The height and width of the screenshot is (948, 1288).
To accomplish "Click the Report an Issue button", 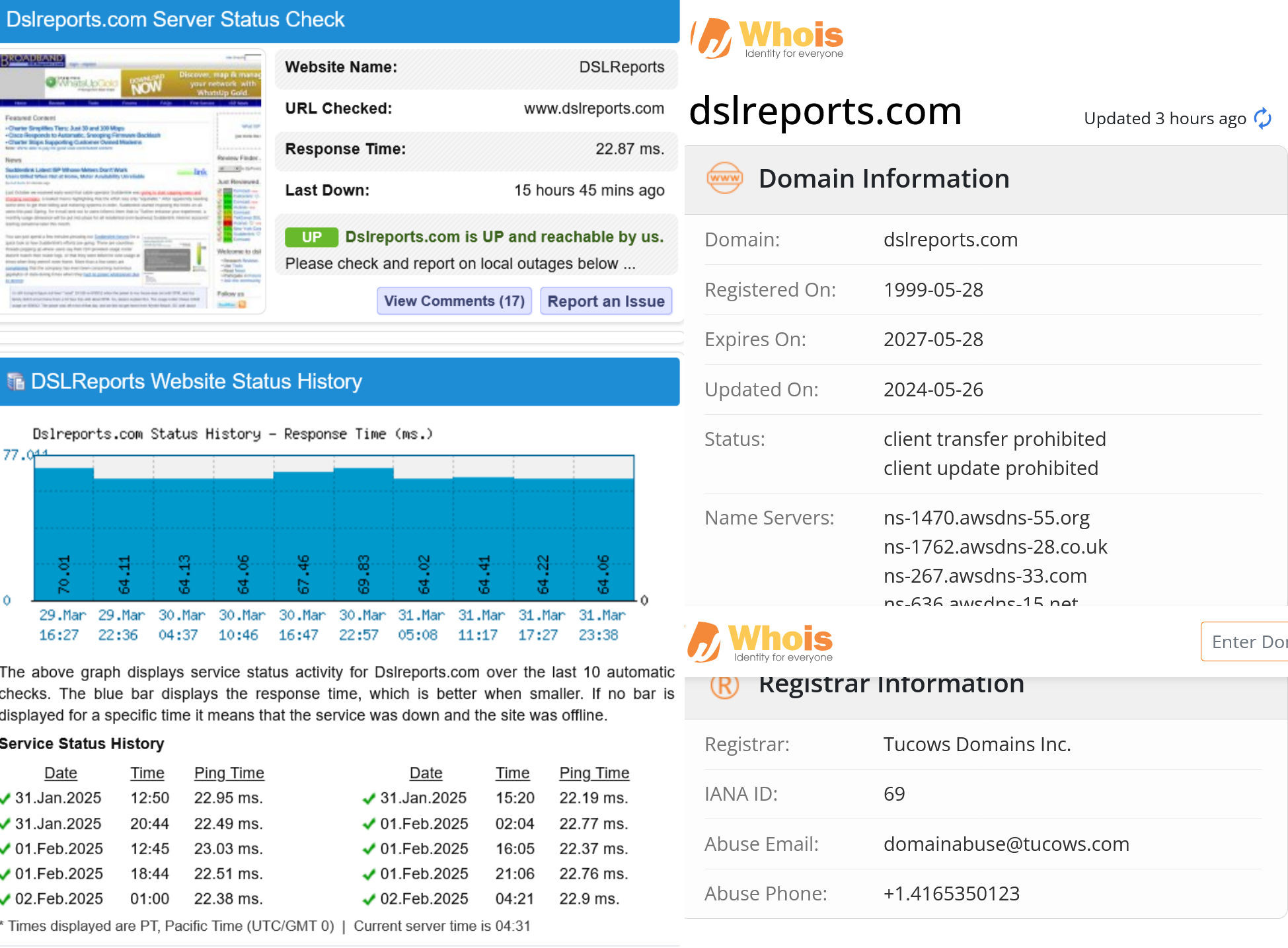I will 606,301.
